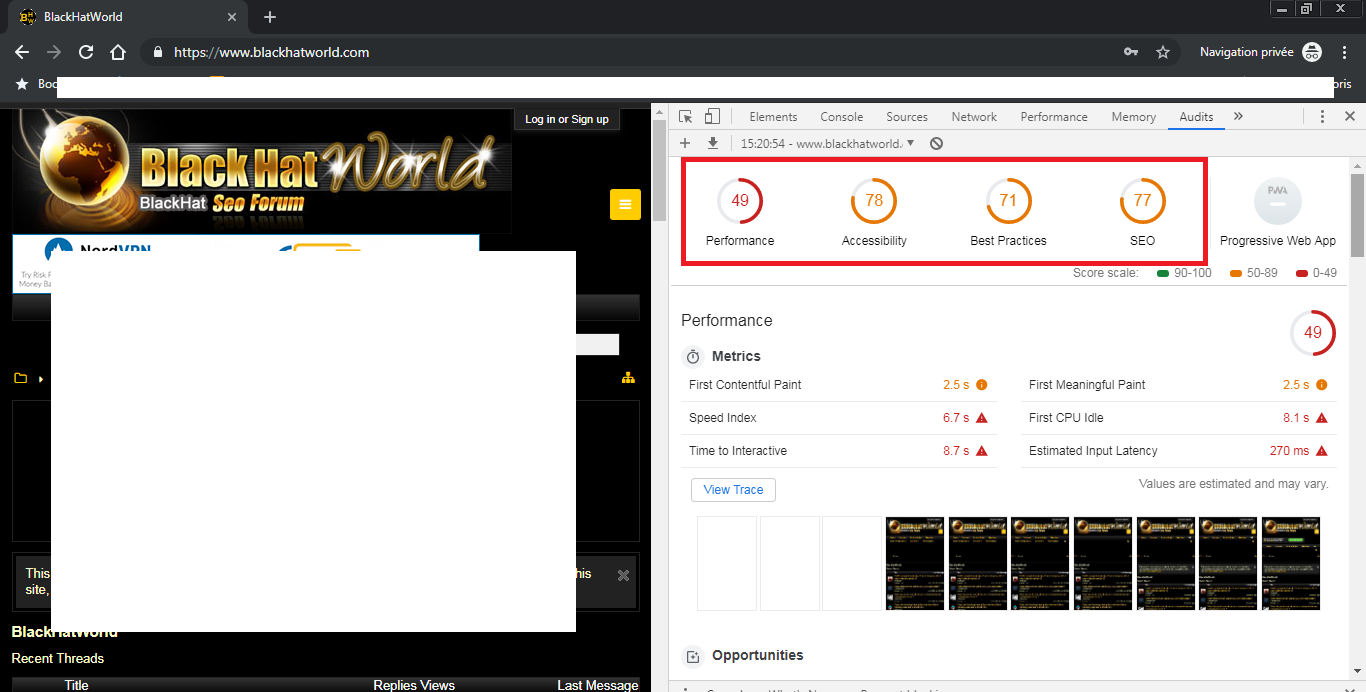The width and height of the screenshot is (1366, 692).
Task: Click the sitemap icon in the forum breadcrumb
Action: click(x=628, y=377)
